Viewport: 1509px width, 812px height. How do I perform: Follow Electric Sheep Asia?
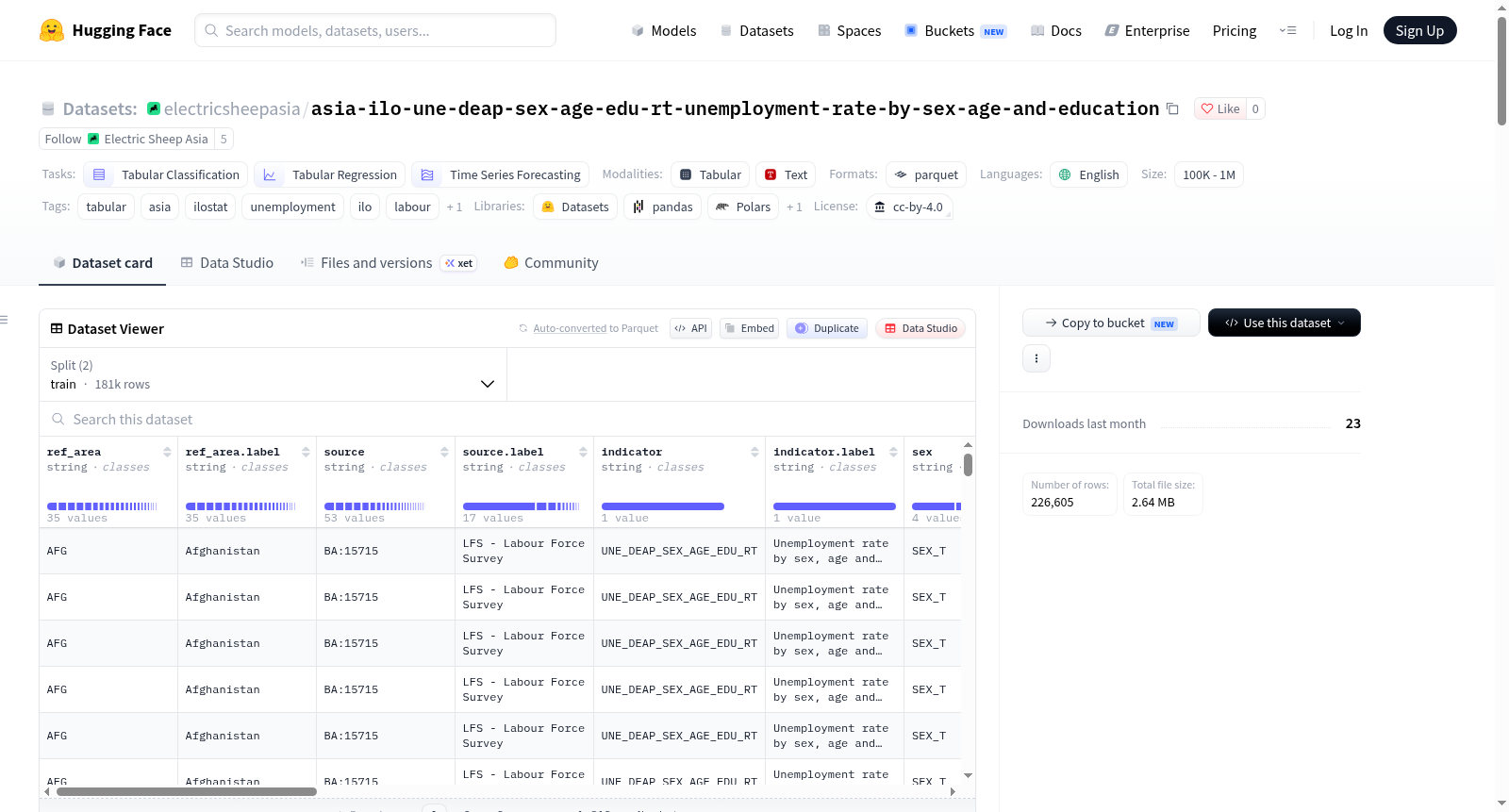pyautogui.click(x=126, y=139)
